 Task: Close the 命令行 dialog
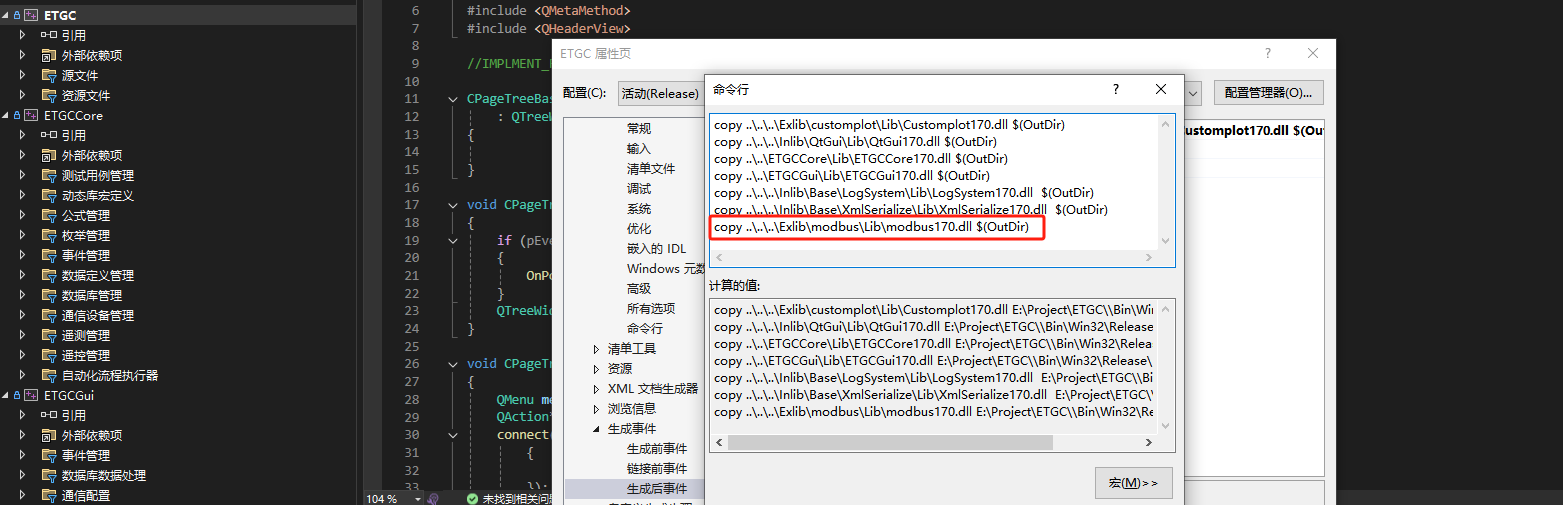[x=1161, y=89]
